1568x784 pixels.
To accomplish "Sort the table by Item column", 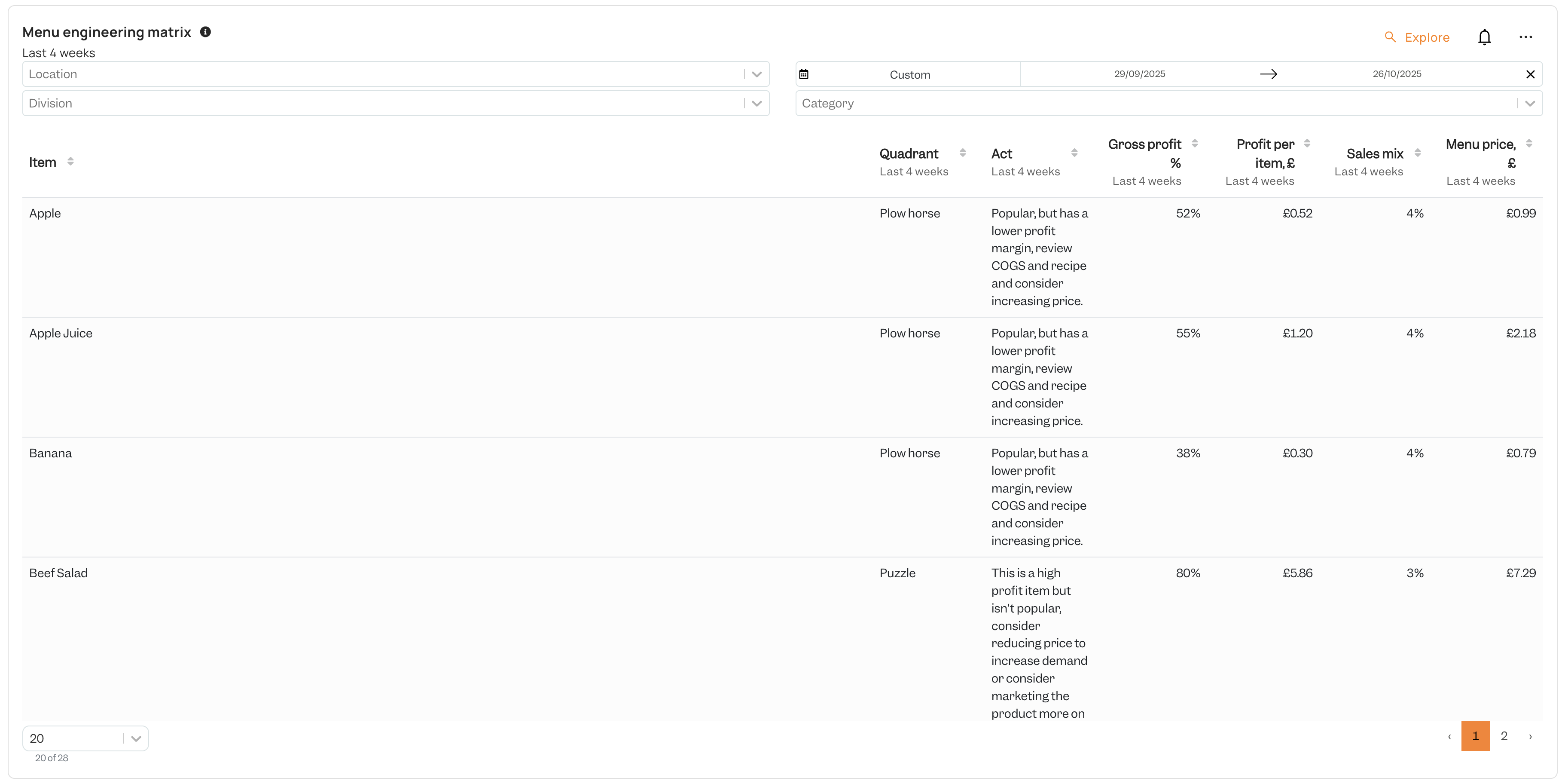I will [70, 162].
